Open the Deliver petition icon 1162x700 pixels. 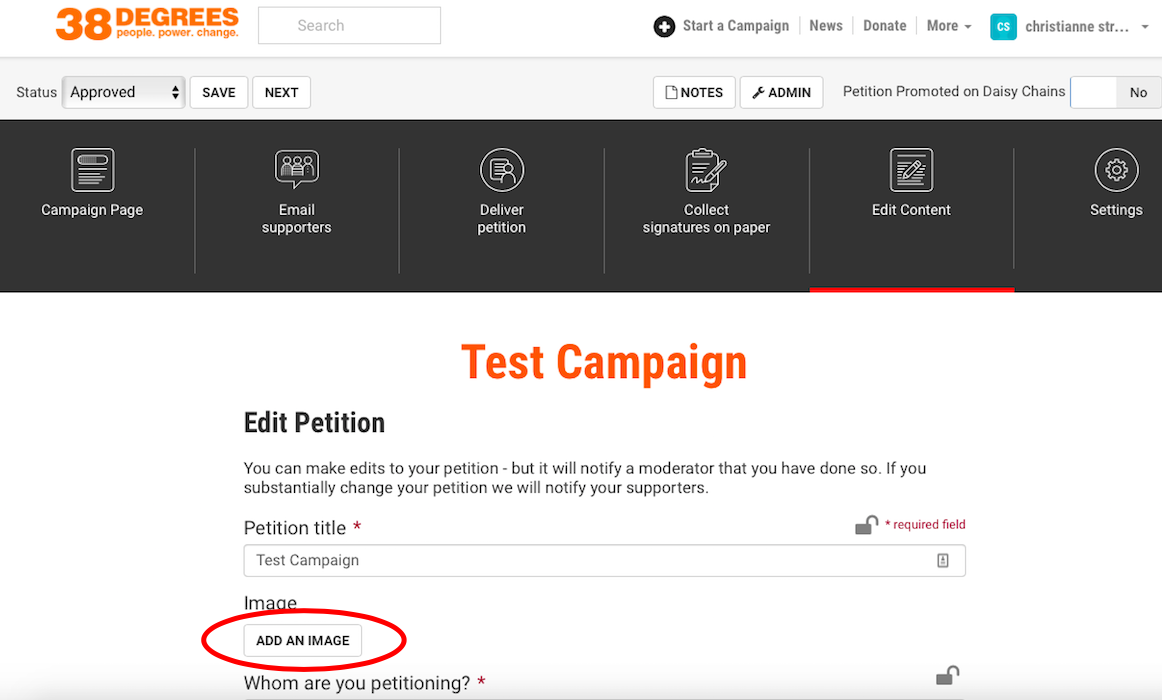(x=501, y=170)
